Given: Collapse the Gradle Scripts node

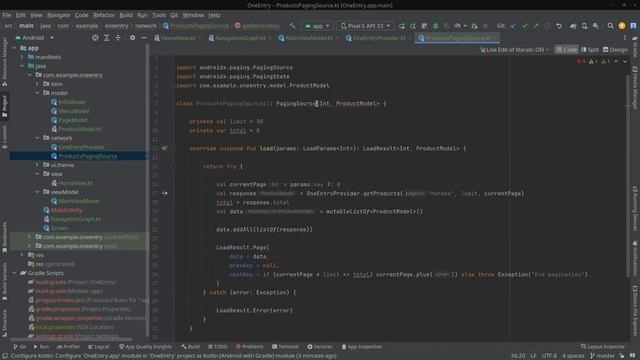Looking at the screenshot, I should coord(15,273).
